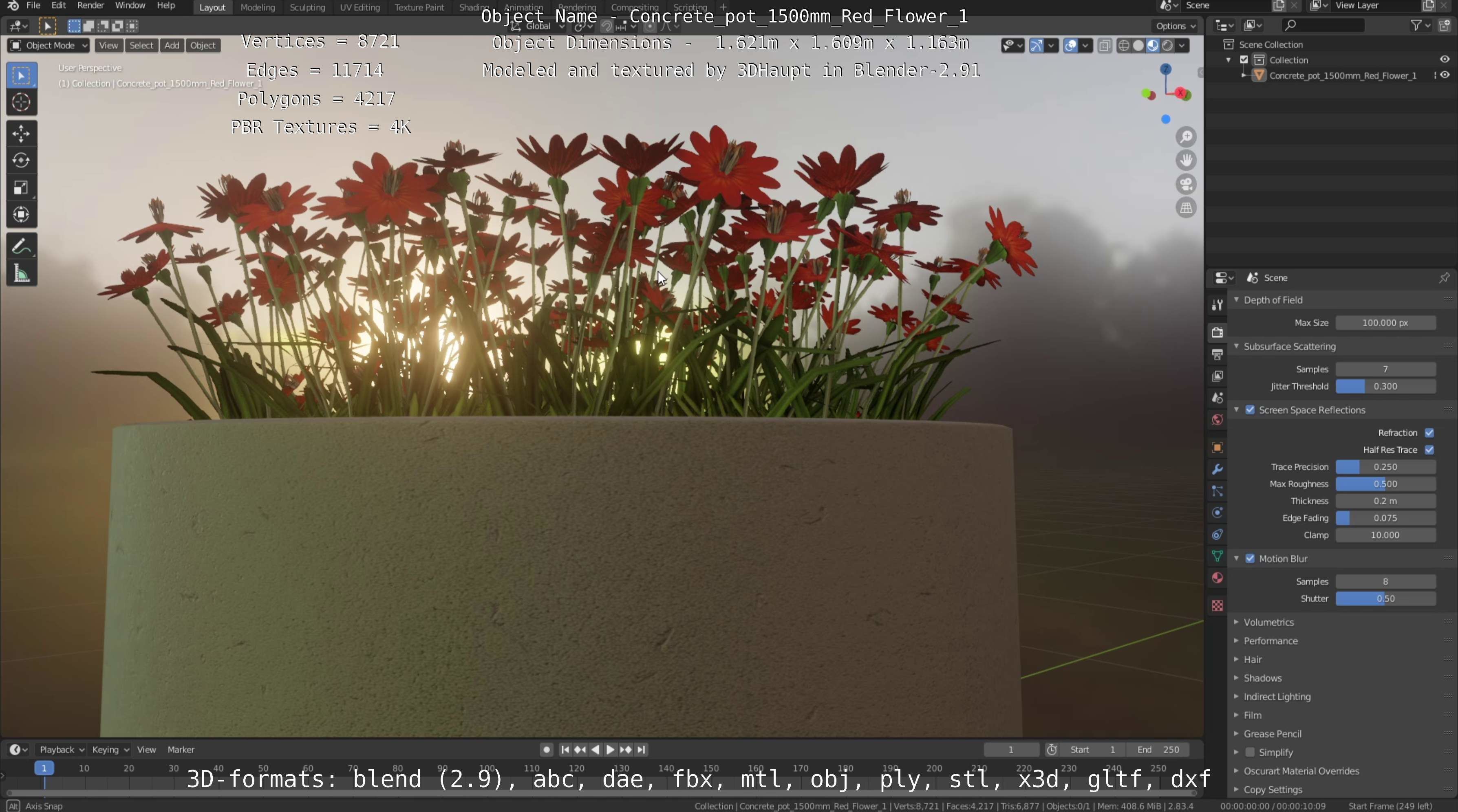Expand the Indirect Lighting panel
Image resolution: width=1458 pixels, height=812 pixels.
1277,697
